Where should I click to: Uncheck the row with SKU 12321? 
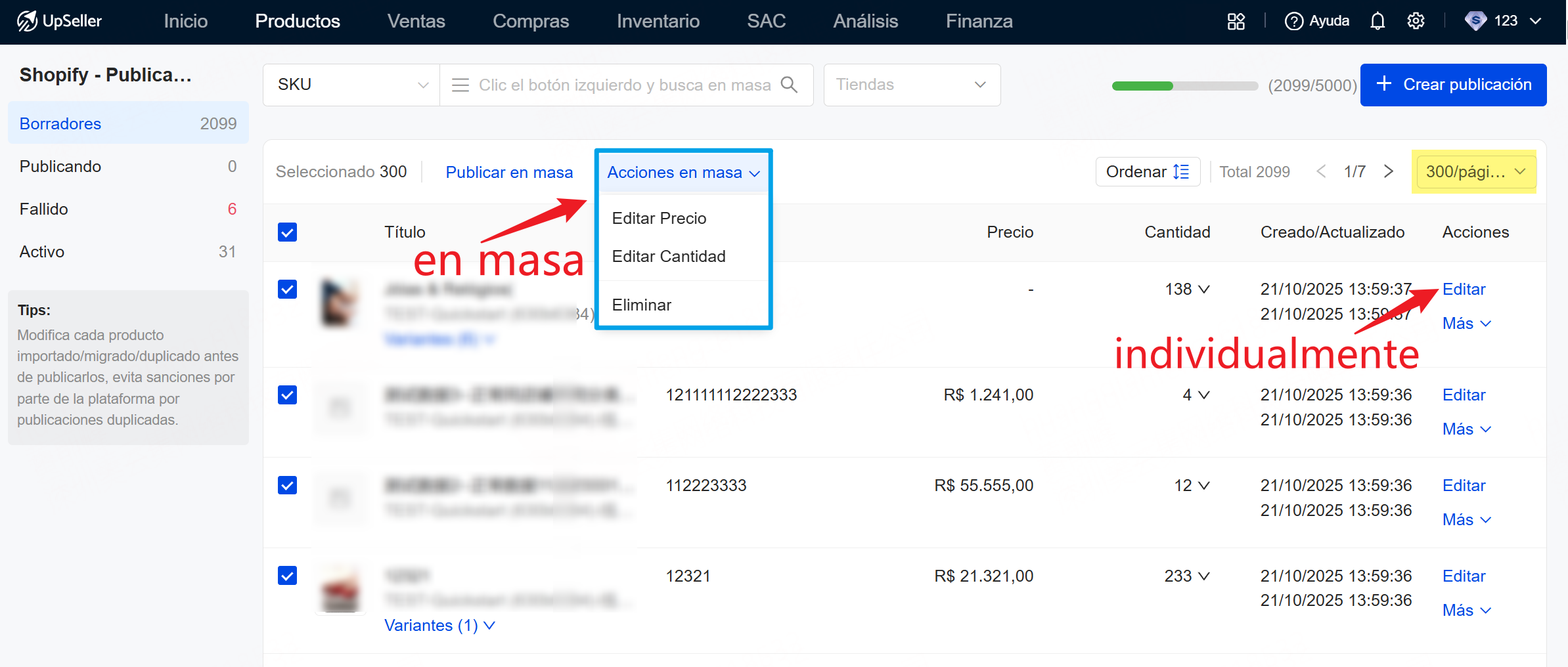click(x=287, y=576)
